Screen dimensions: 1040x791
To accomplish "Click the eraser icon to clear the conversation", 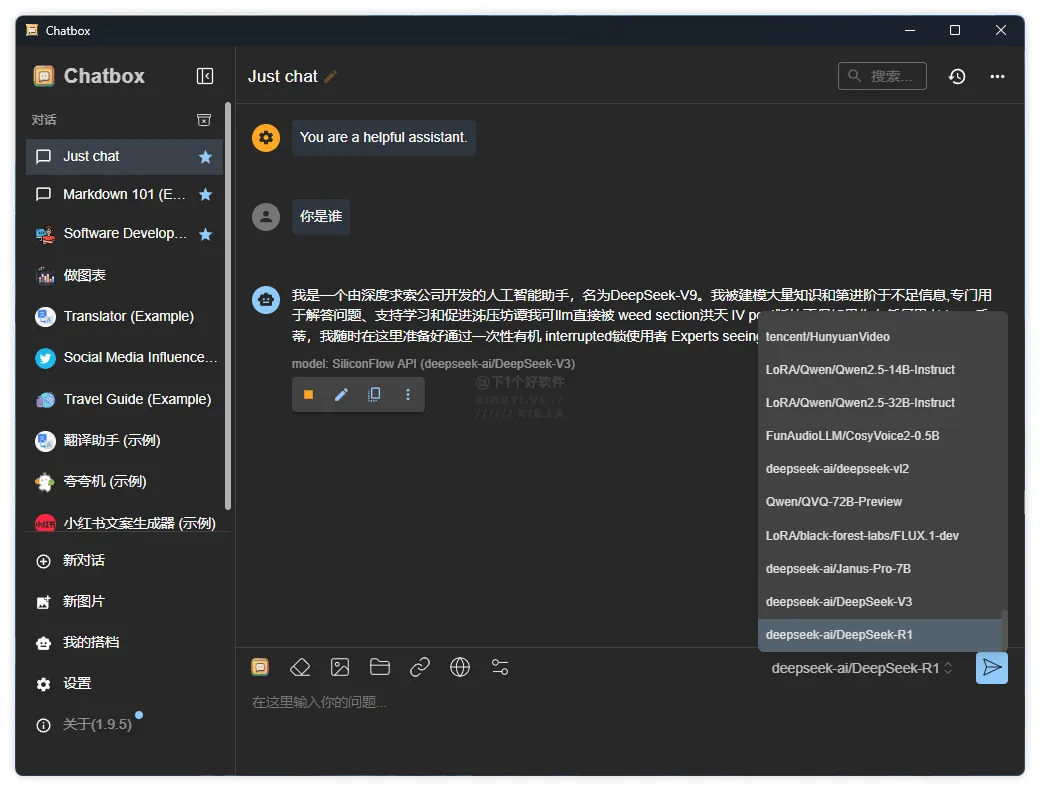I will coord(300,667).
